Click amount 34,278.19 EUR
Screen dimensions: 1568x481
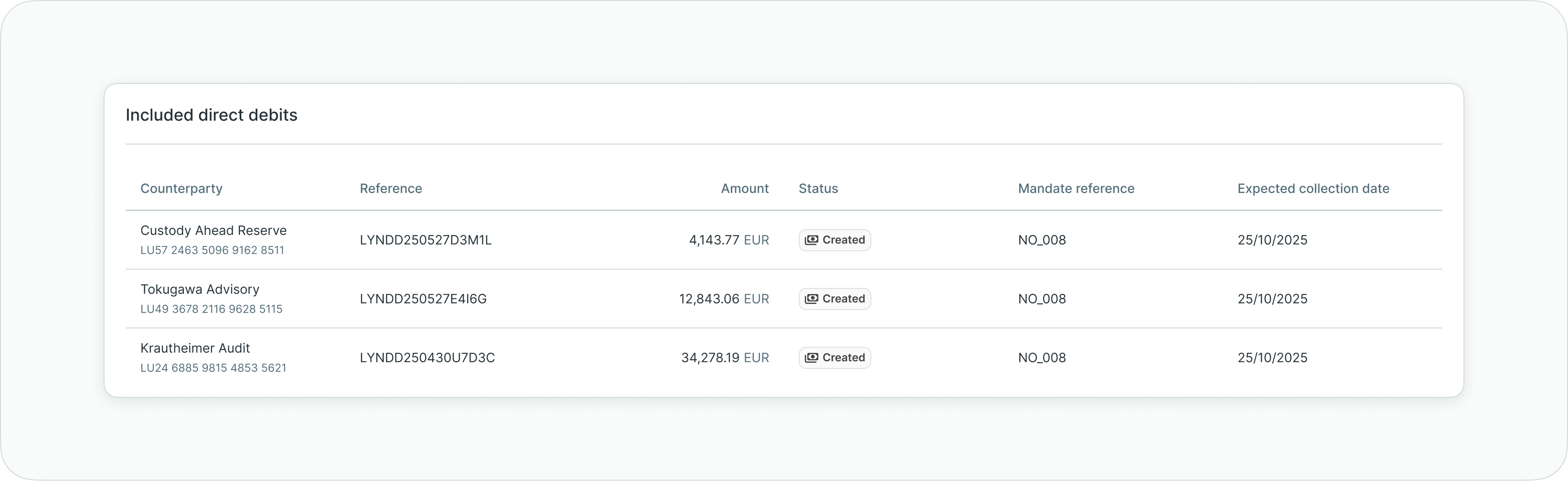pyautogui.click(x=724, y=358)
